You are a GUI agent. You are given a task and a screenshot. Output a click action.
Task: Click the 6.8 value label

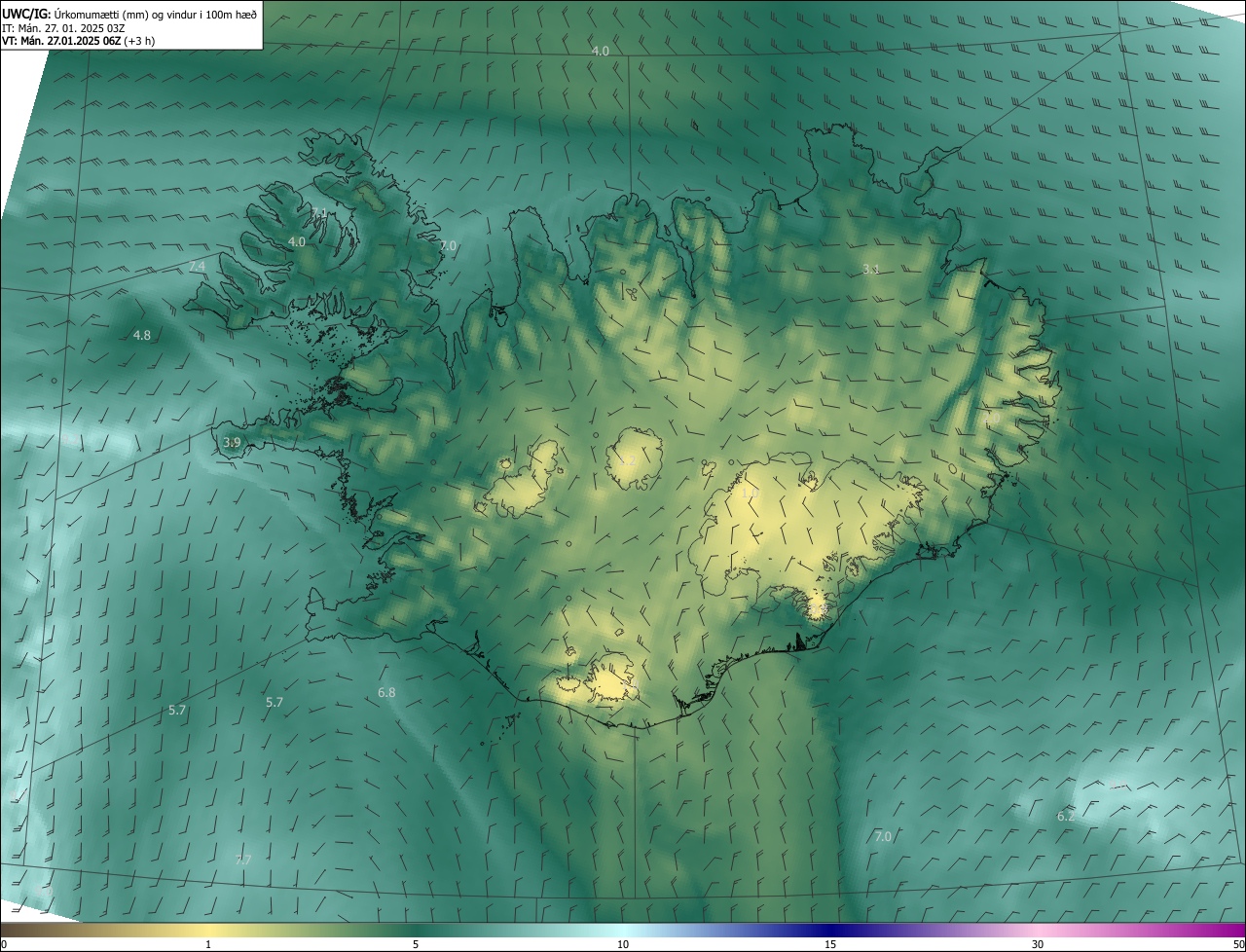386,692
